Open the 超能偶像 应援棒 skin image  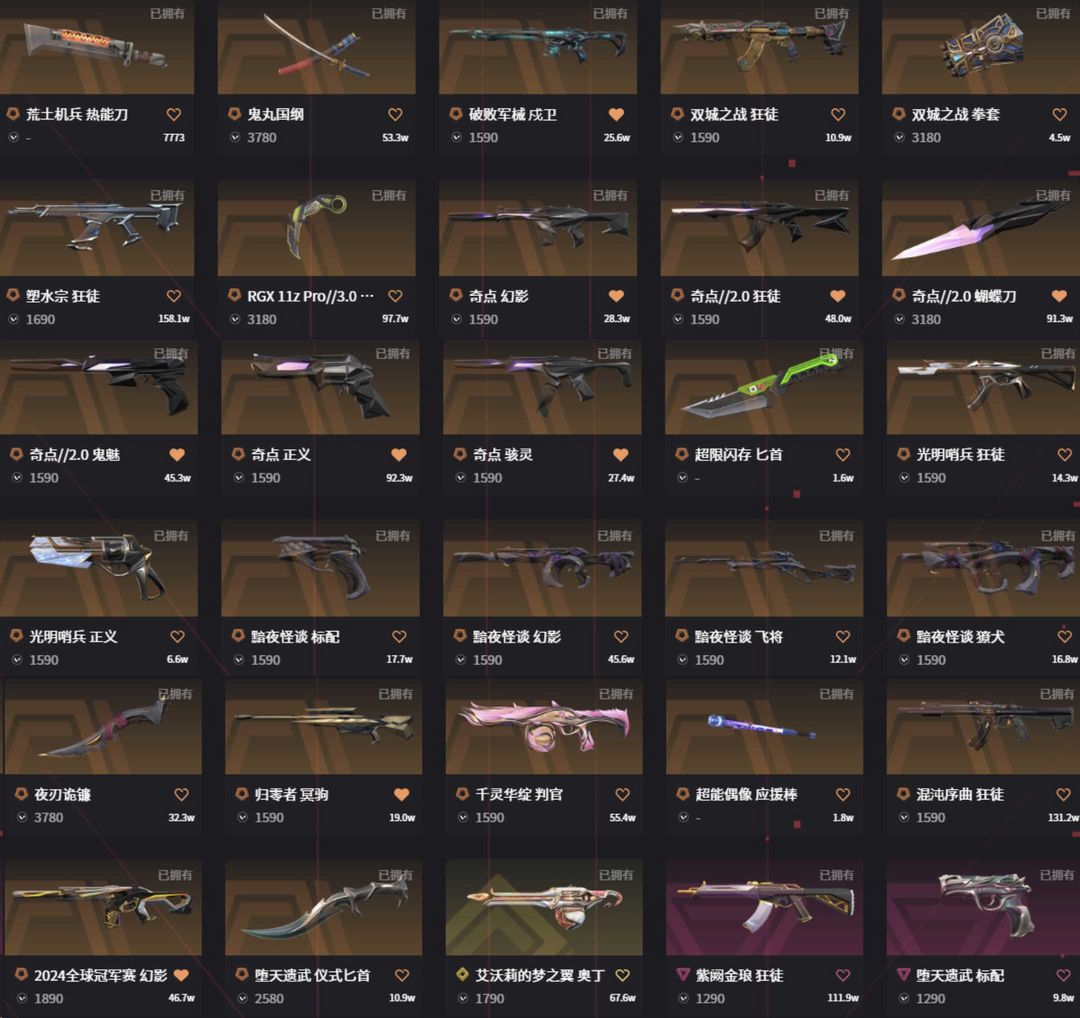coord(765,727)
